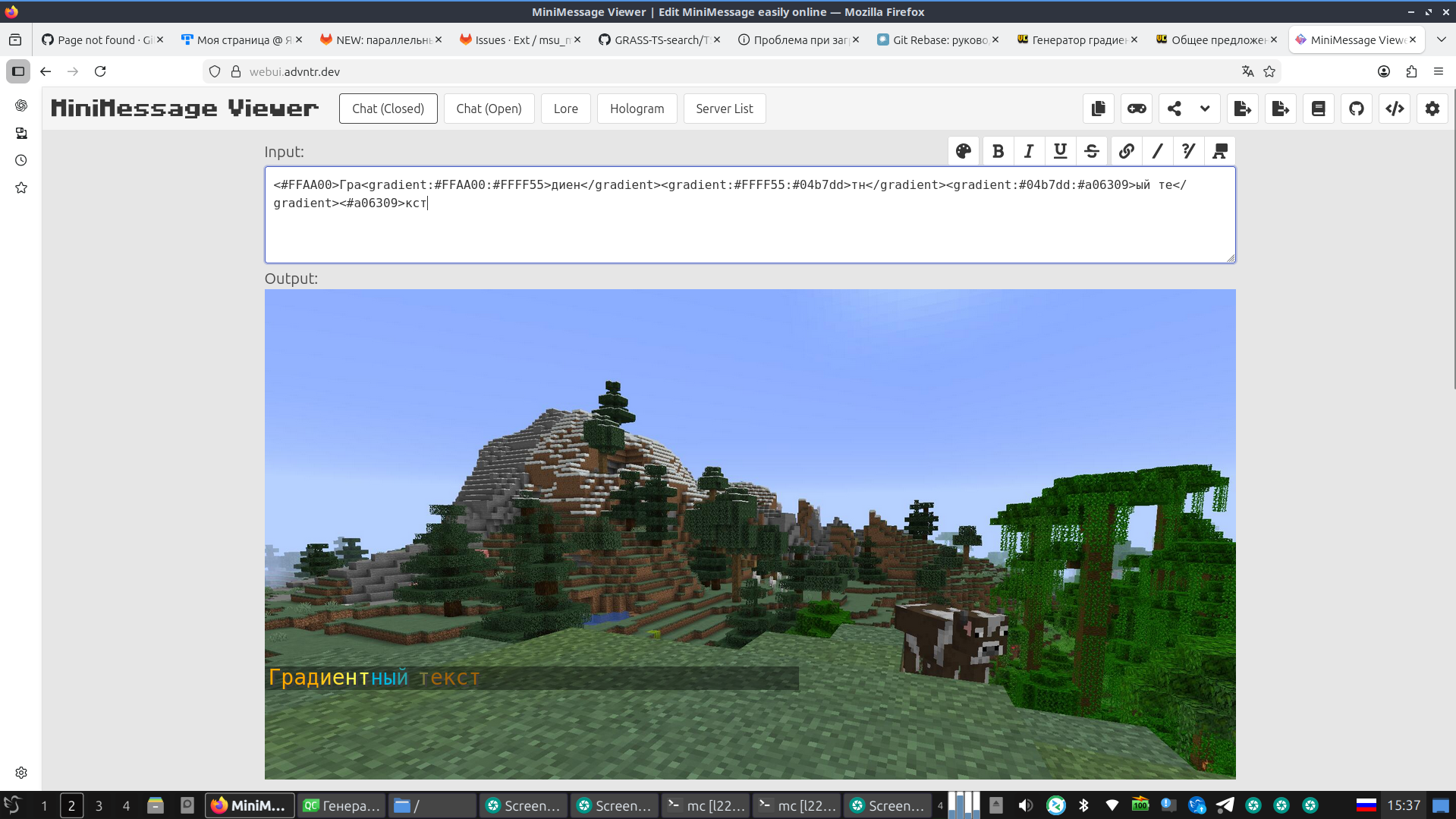Expand the list all tabs dropdown
Viewport: 1456px width, 819px height.
(1441, 39)
